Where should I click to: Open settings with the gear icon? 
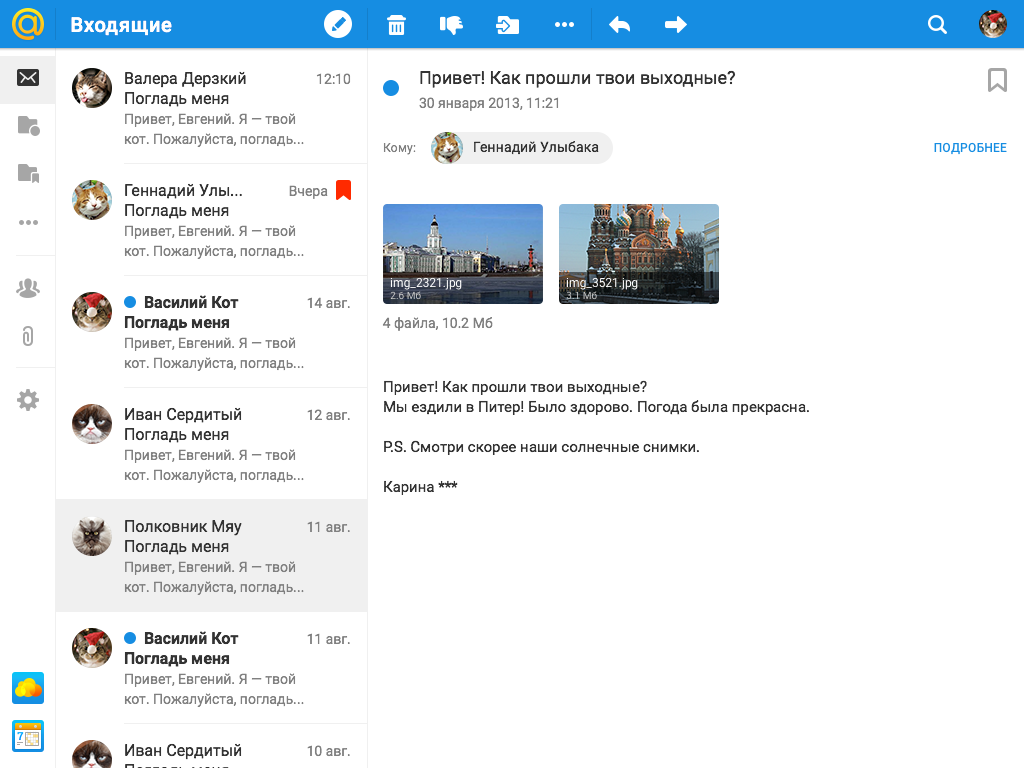(x=28, y=400)
